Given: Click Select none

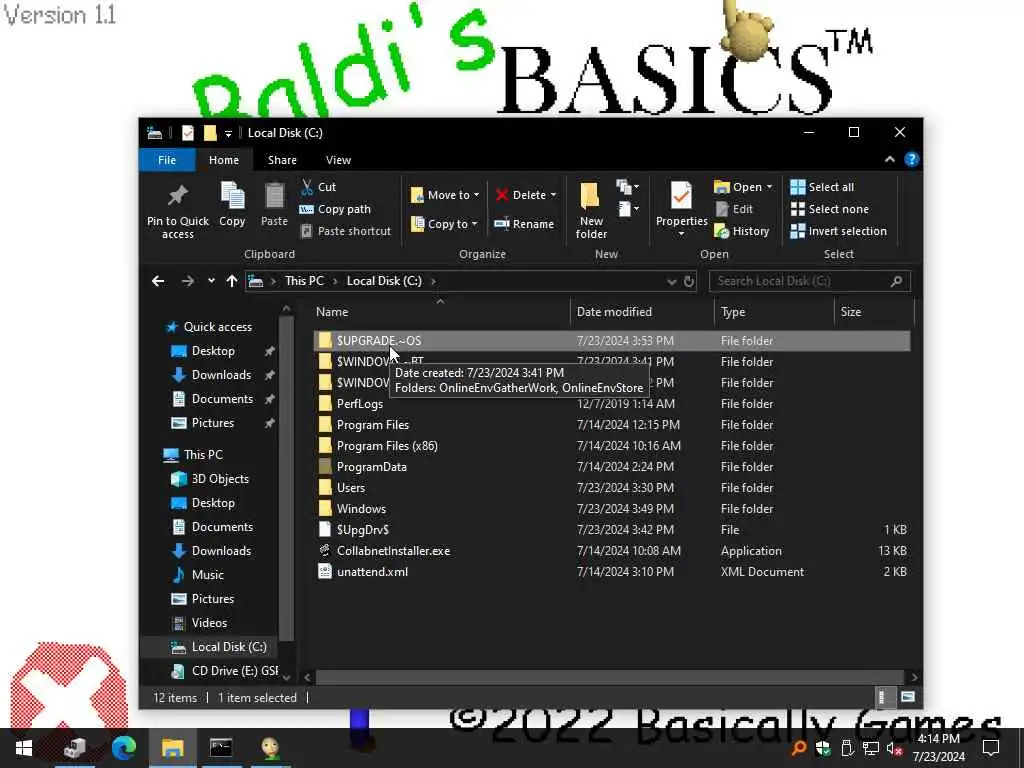Looking at the screenshot, I should 829,209.
